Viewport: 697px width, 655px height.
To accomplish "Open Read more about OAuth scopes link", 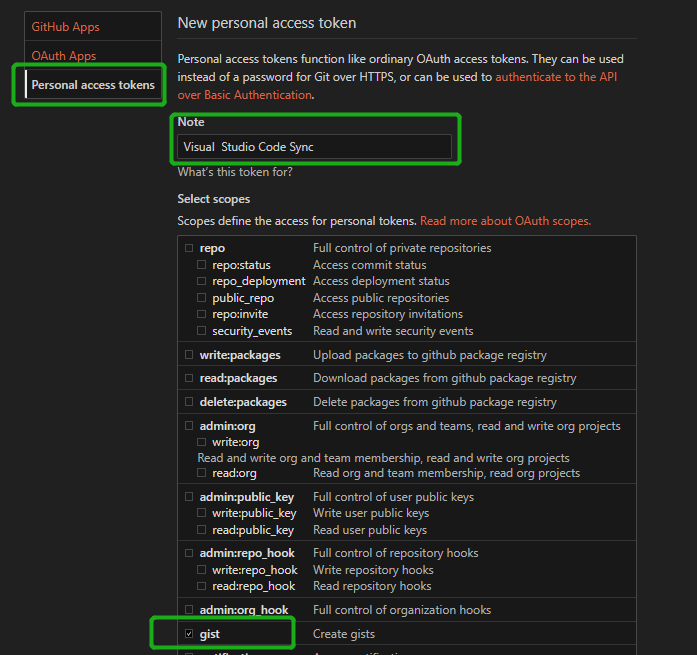I will pyautogui.click(x=505, y=221).
